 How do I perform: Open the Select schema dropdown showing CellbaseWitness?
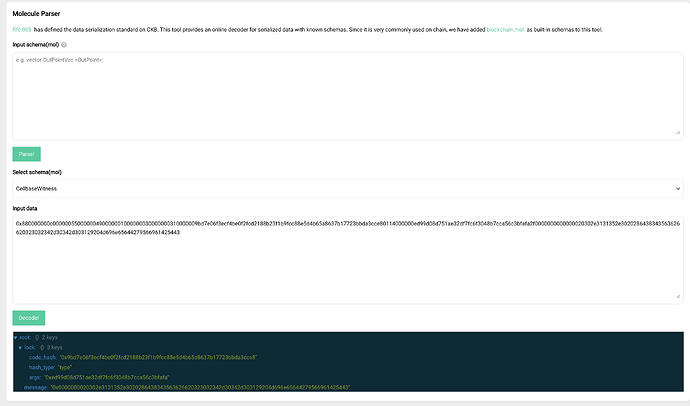point(348,188)
